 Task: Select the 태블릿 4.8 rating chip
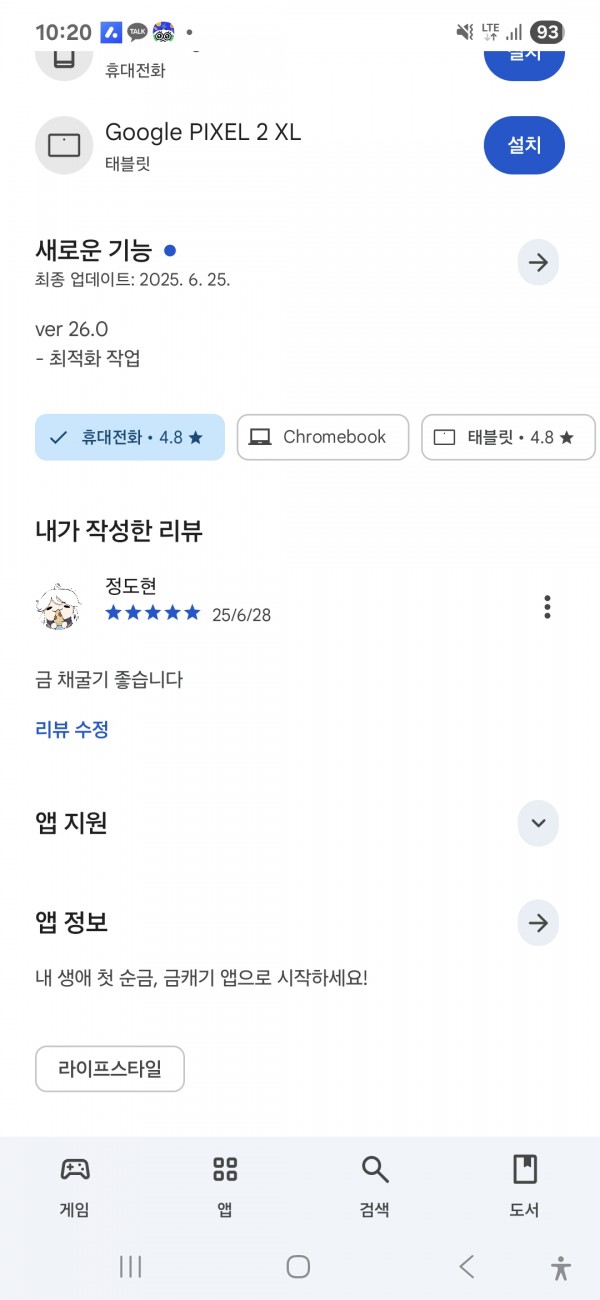[508, 437]
